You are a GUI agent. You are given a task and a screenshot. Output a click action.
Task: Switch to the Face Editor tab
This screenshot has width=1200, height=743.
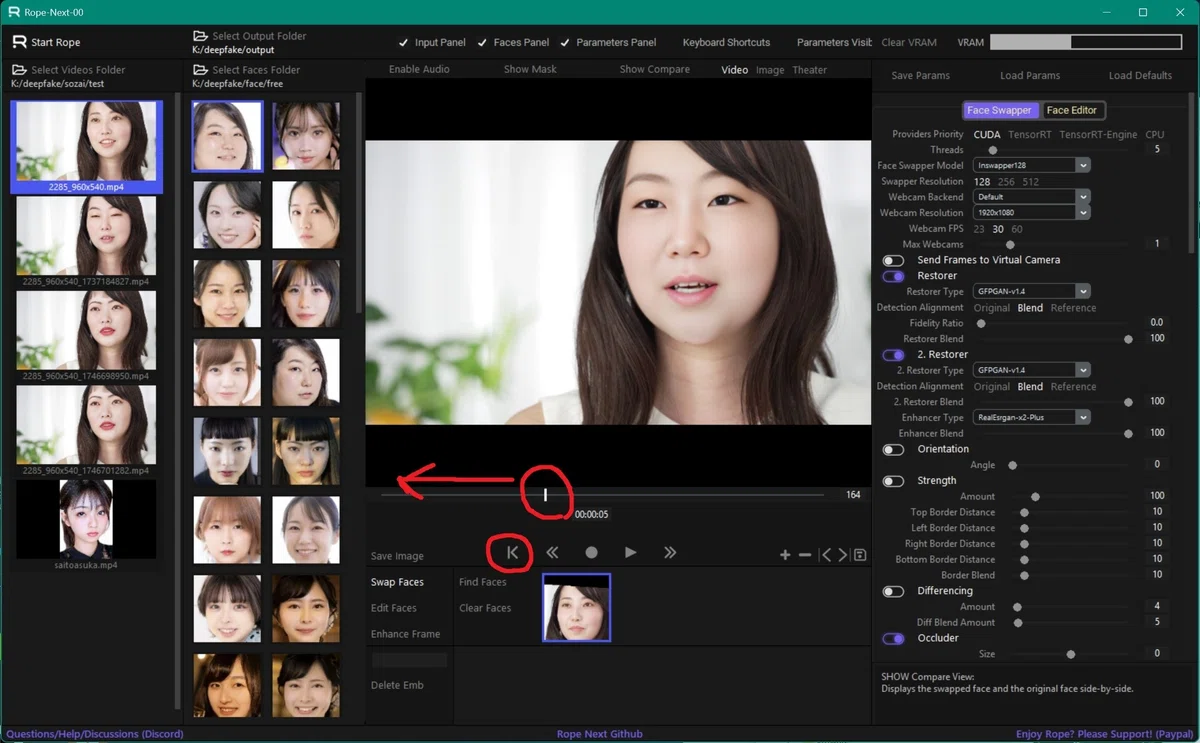click(1071, 110)
